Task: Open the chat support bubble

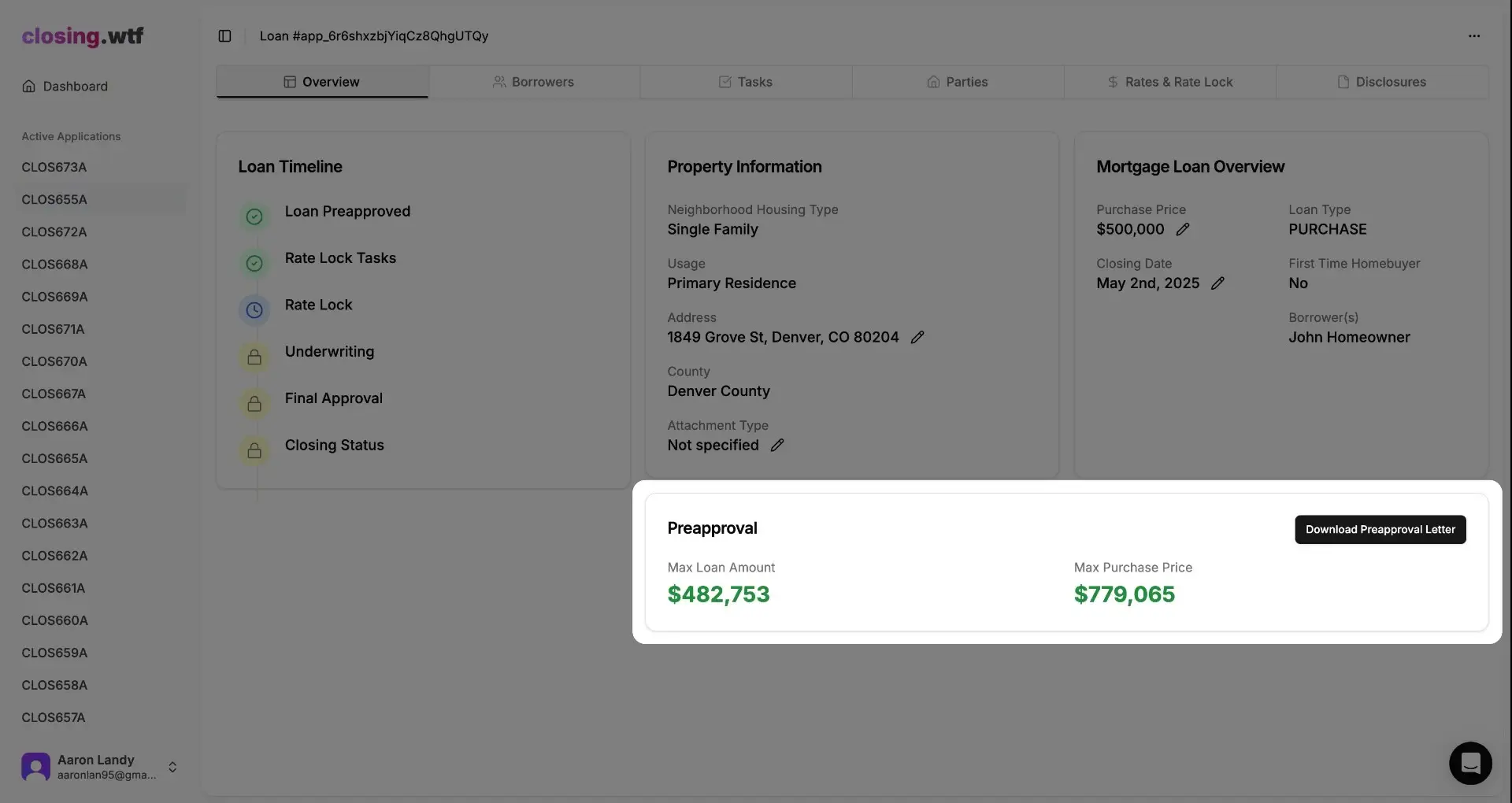Action: 1471,763
